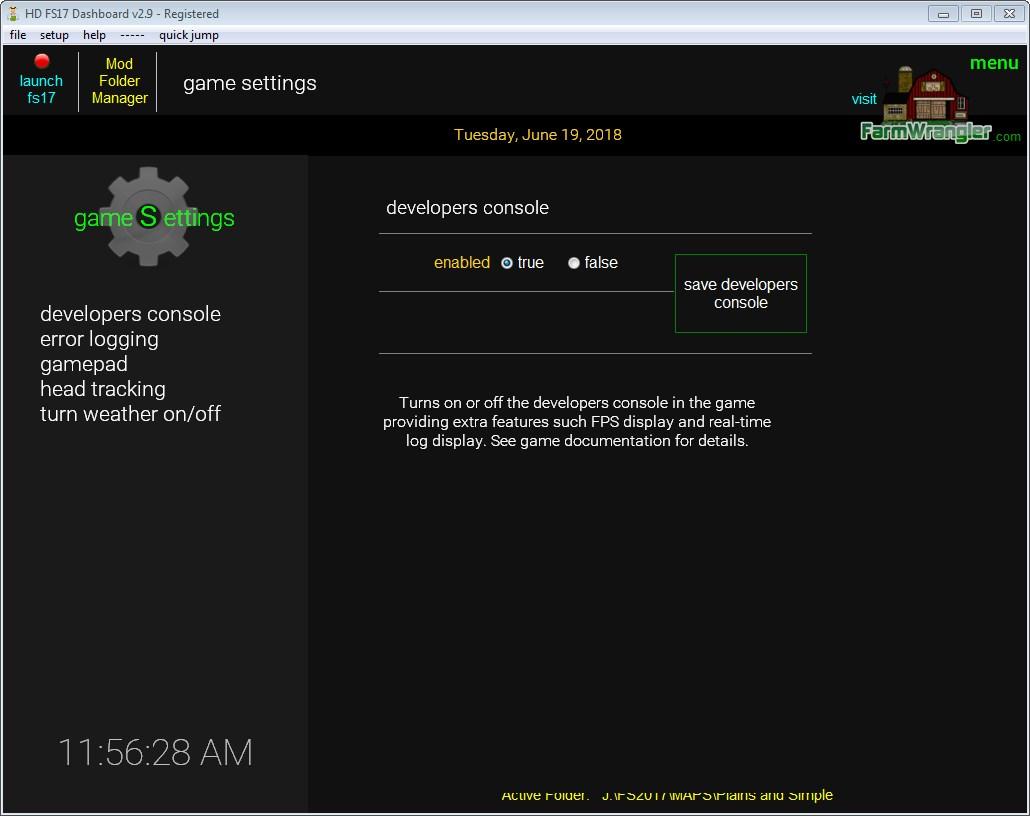Open the setup menu
Viewport: 1030px width, 816px height.
pyautogui.click(x=54, y=35)
